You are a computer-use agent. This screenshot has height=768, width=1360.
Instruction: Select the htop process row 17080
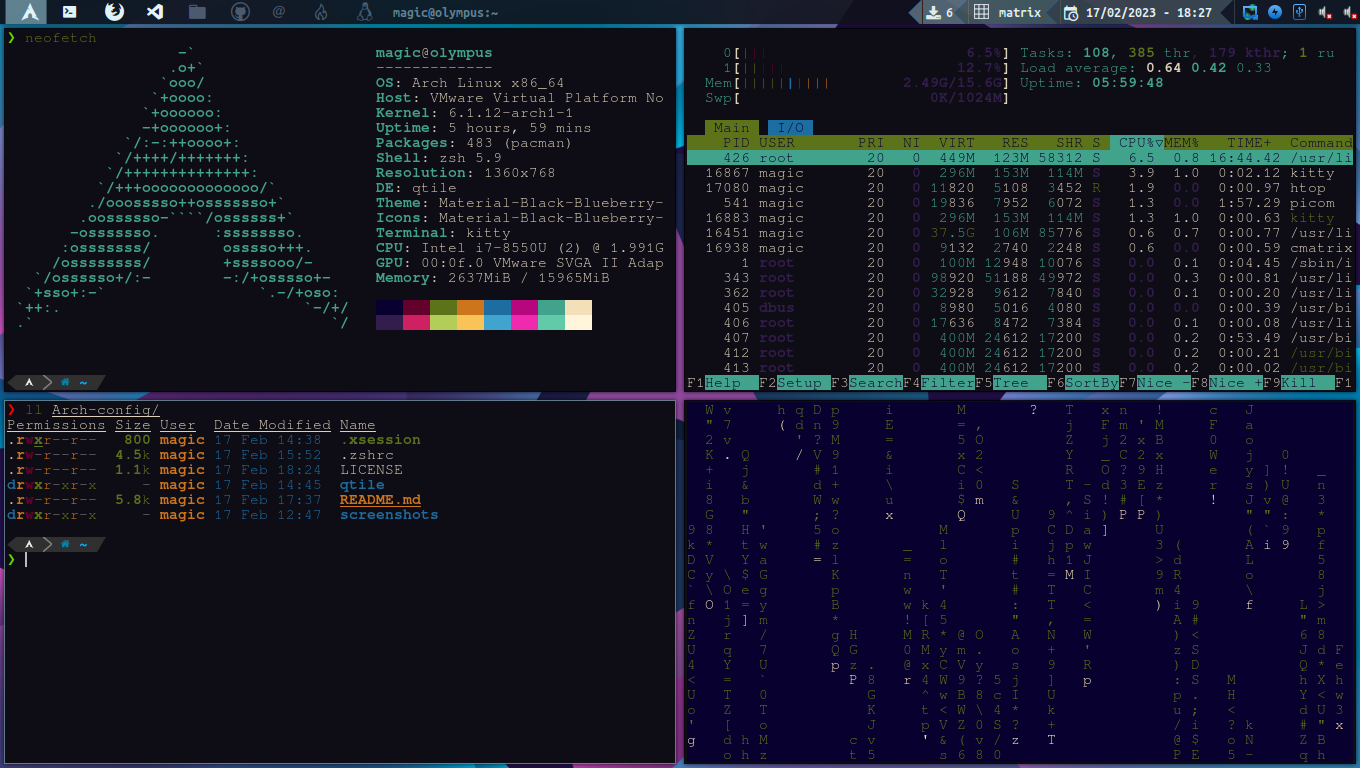tap(1019, 188)
